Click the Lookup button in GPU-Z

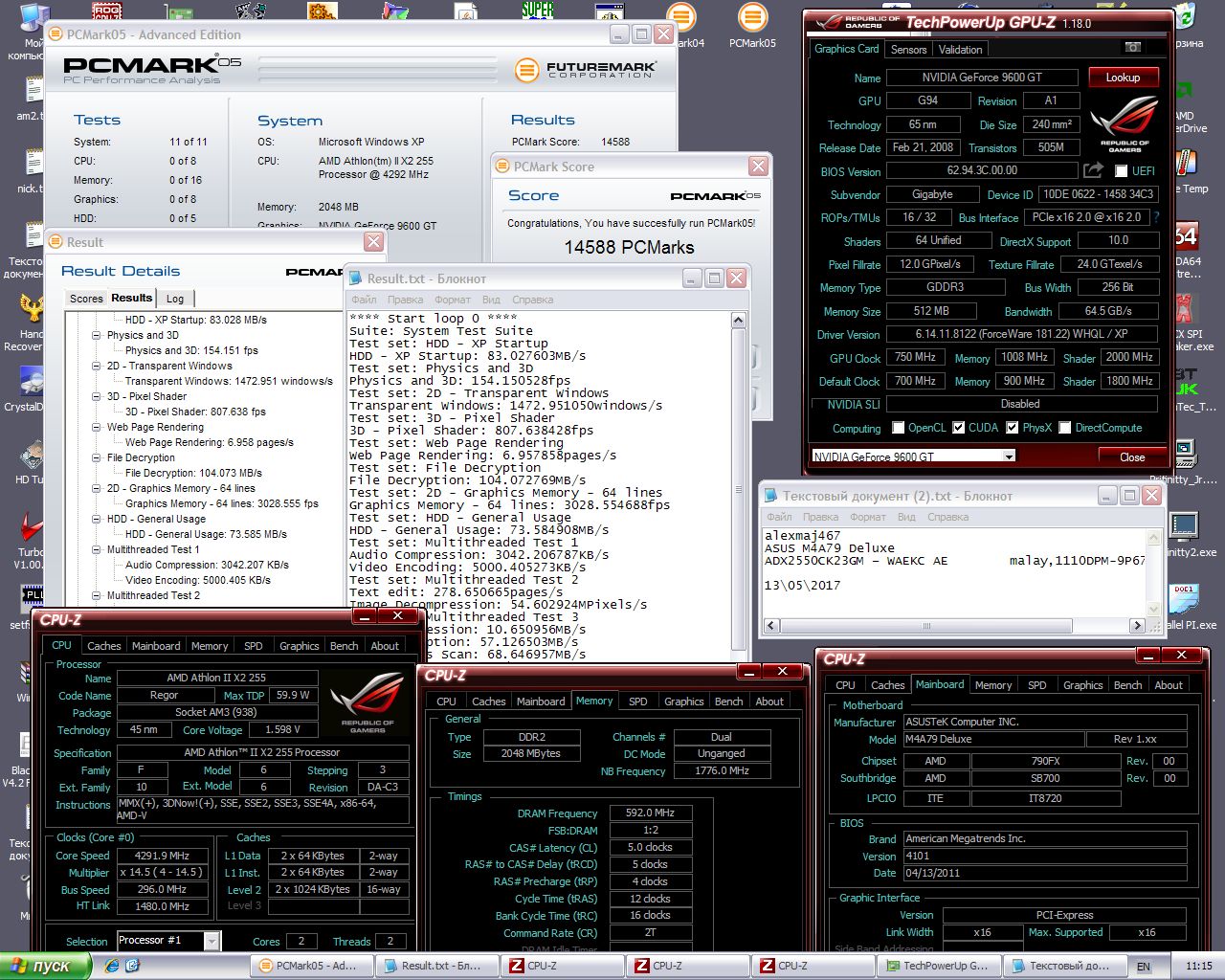coord(1123,78)
